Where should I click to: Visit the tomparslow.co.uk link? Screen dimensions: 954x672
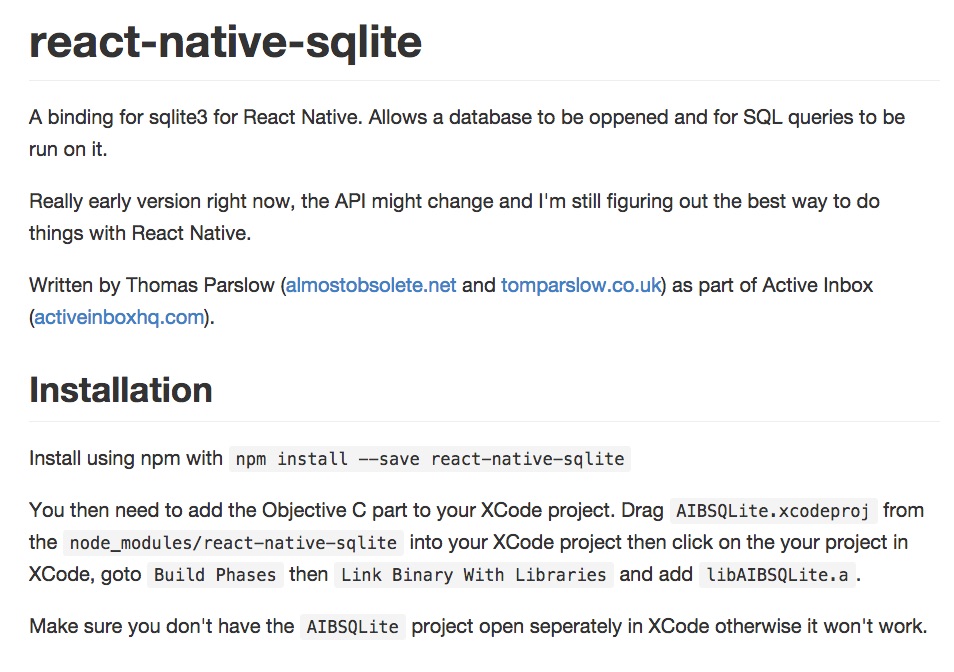pos(581,285)
